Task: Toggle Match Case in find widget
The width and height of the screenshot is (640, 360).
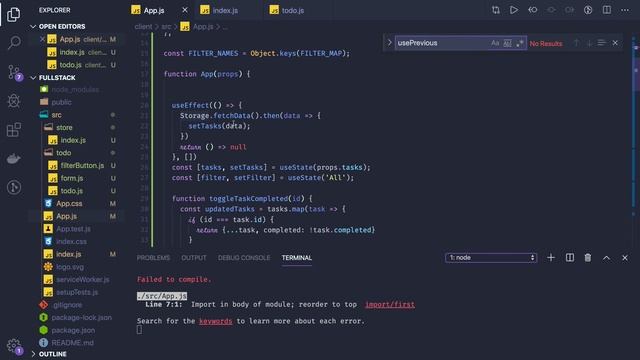Action: 495,43
